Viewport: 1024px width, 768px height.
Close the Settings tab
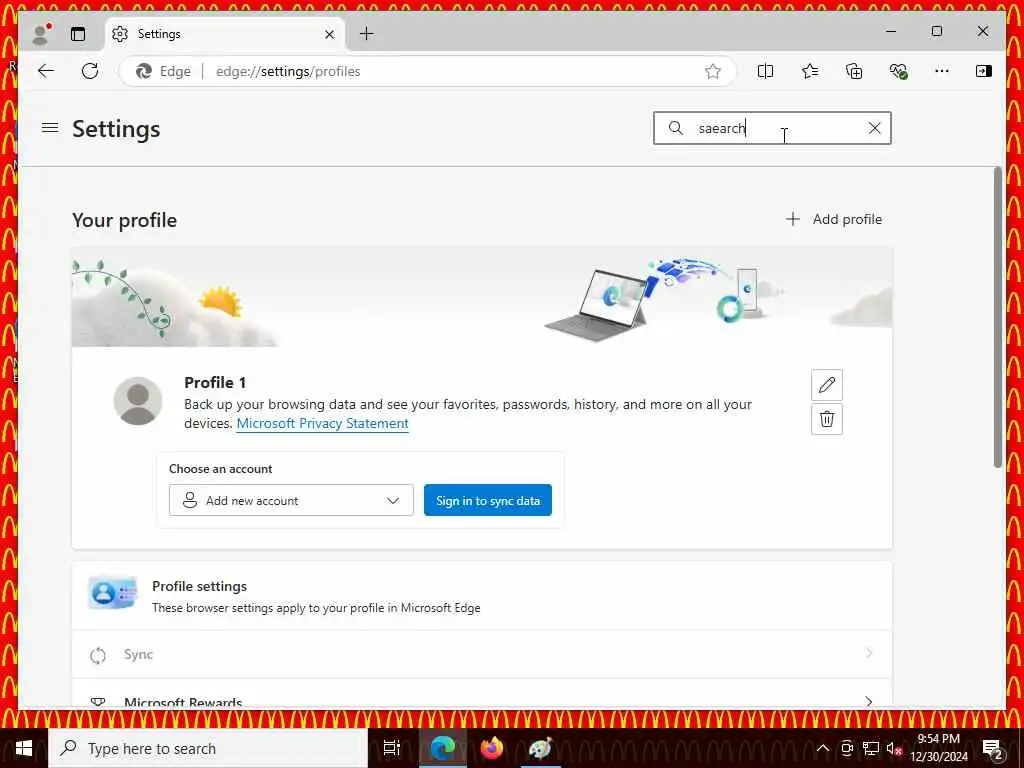tap(329, 34)
